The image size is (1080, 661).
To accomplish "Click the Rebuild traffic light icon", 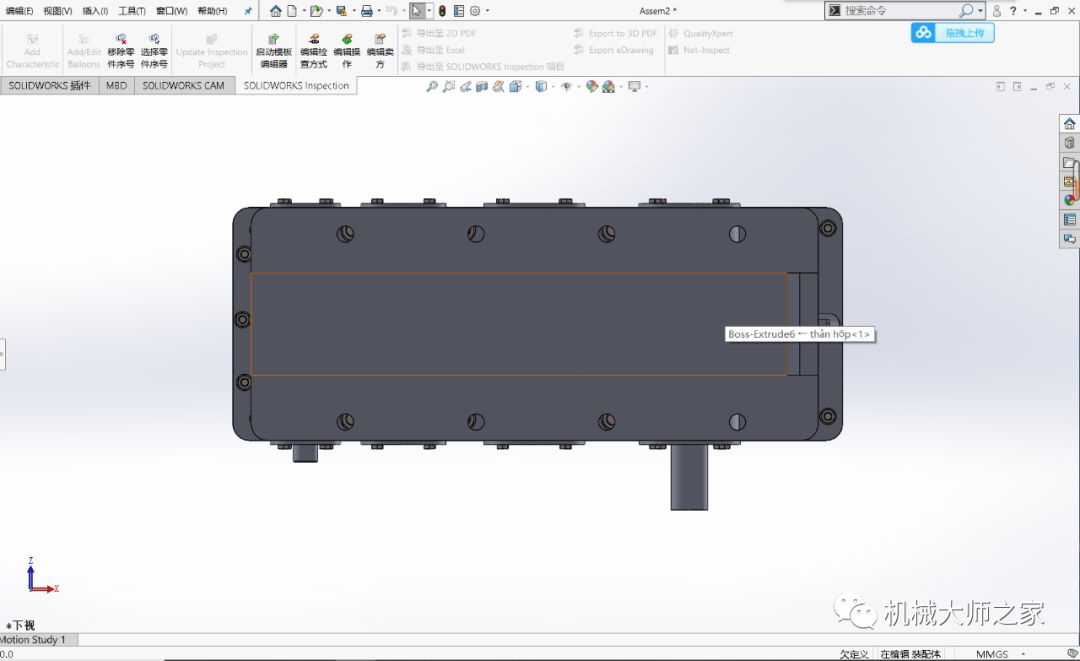I will 442,11.
